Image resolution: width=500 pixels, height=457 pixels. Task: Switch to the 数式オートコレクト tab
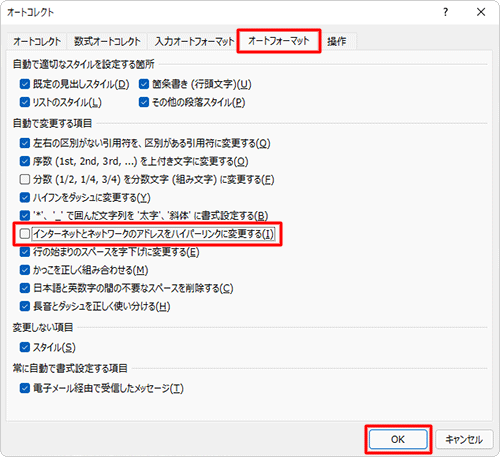coord(107,42)
